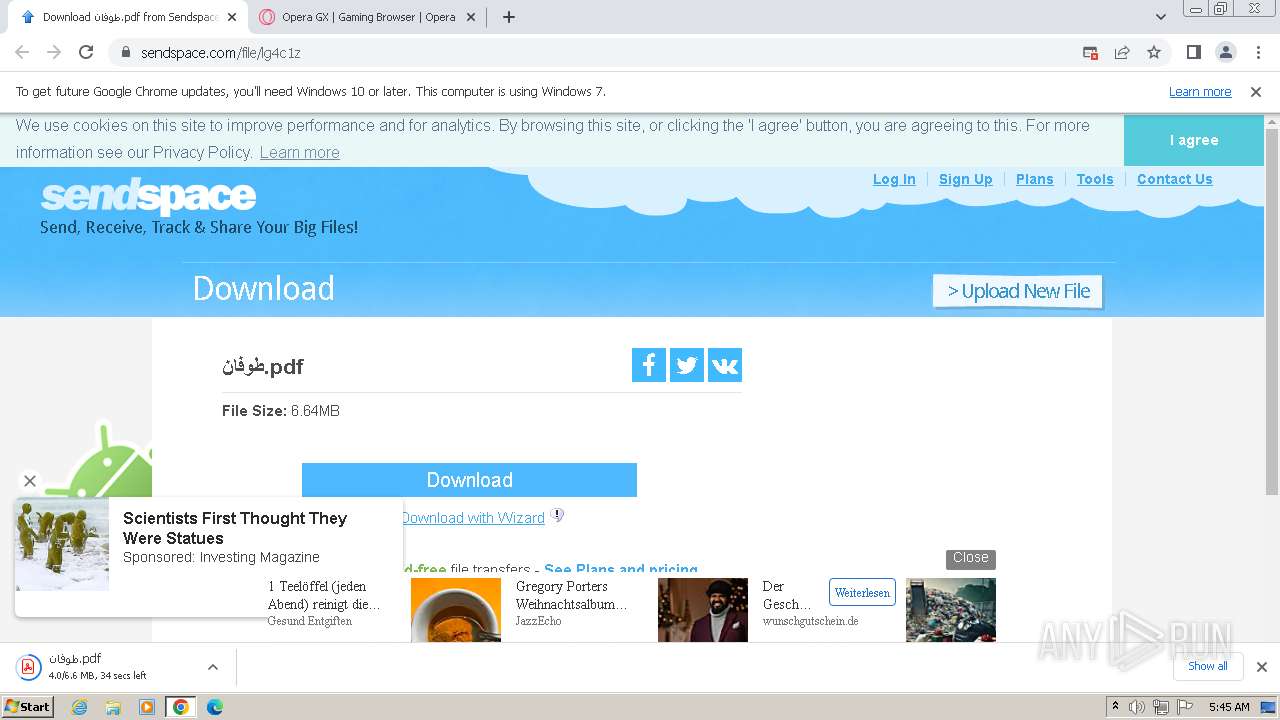Open the Teelöffel health ad text
Viewport: 1280px width, 720px height.
(x=325, y=595)
